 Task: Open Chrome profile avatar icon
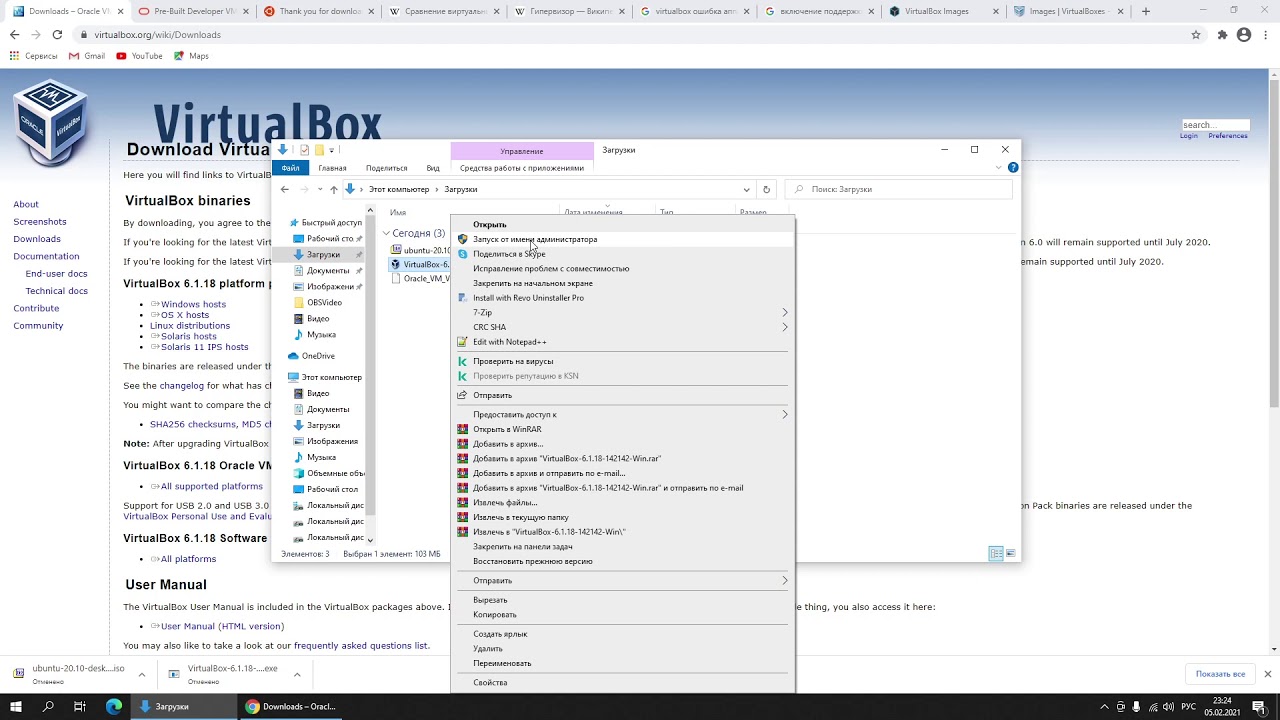[1244, 34]
